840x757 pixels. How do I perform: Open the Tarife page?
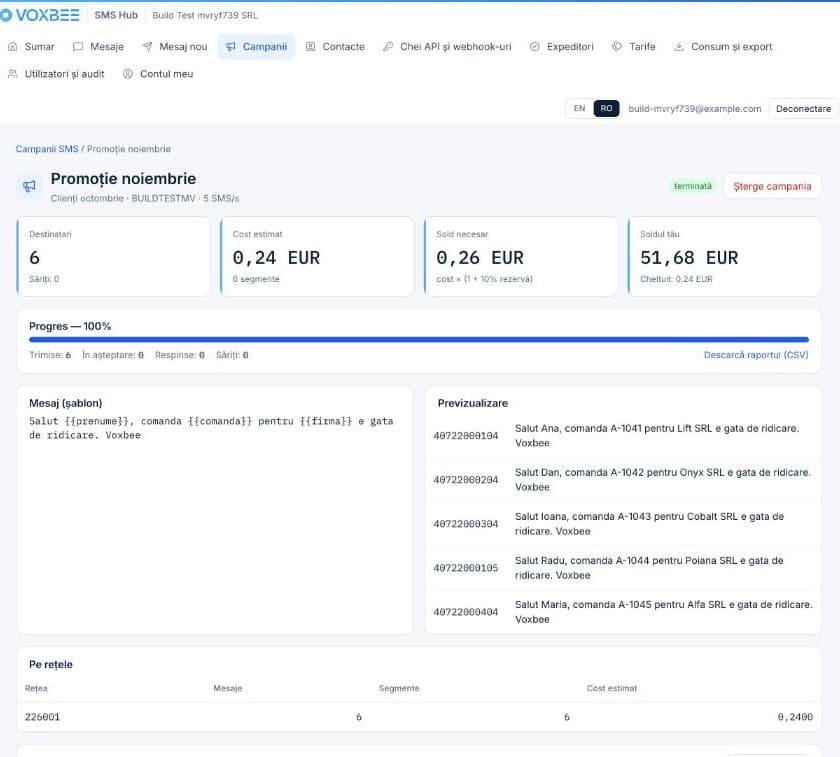[x=634, y=47]
